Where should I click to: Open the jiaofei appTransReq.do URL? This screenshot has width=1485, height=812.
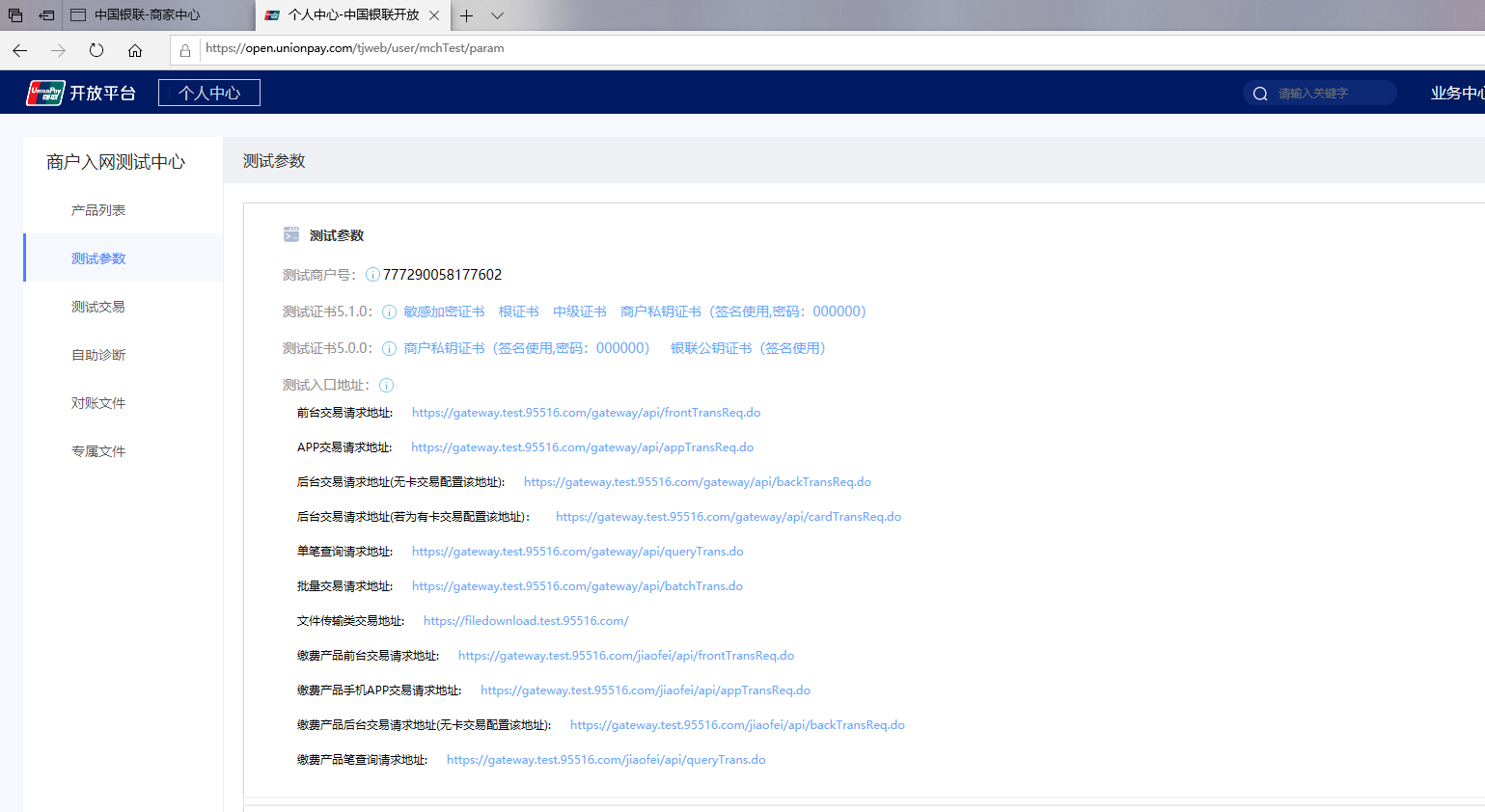646,690
